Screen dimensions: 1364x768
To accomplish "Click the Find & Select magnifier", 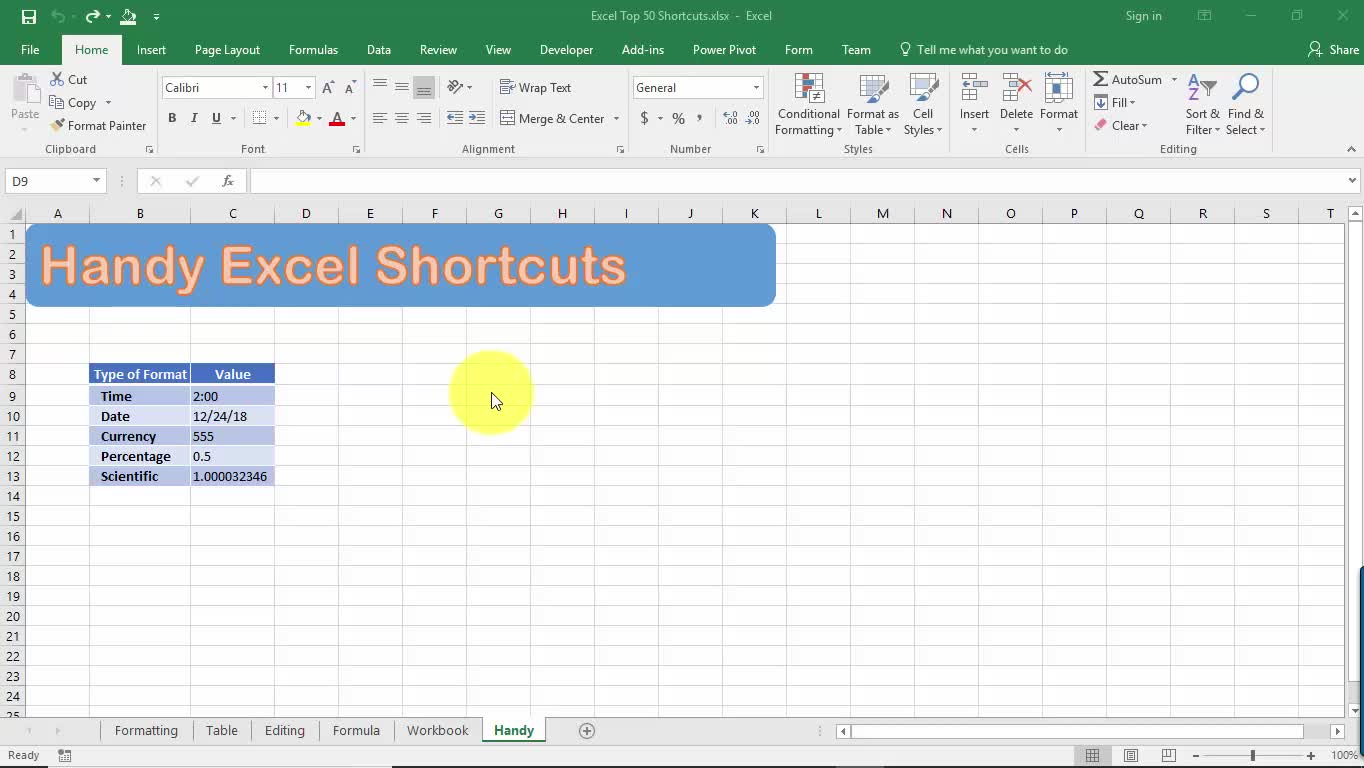I will point(1245,104).
